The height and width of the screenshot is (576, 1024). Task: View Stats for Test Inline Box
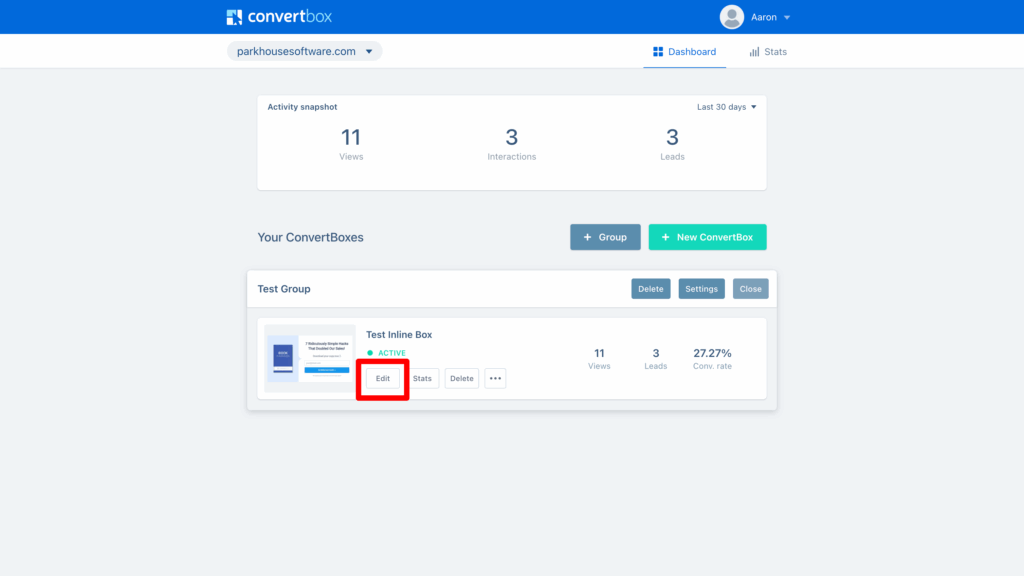click(423, 379)
